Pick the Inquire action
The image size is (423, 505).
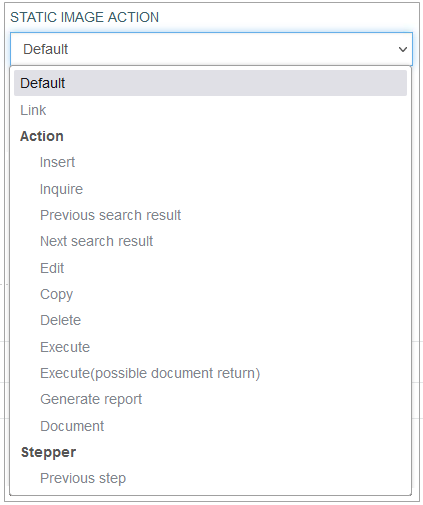pos(210,189)
